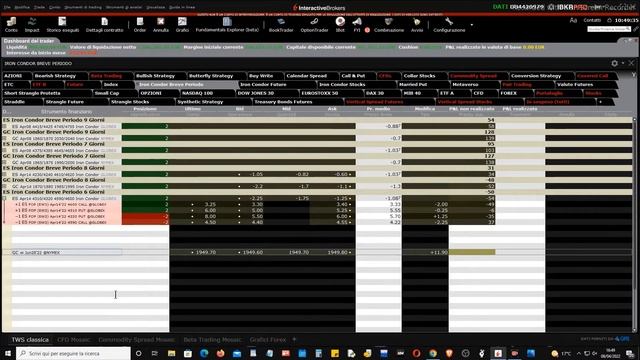
Task: Open Microsoft Edge from taskbar
Action: (204, 353)
